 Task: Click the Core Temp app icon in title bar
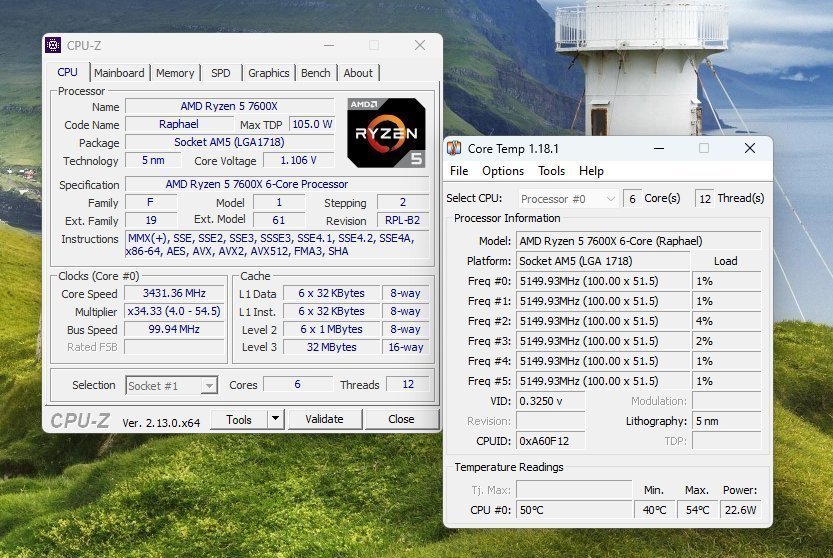[454, 148]
